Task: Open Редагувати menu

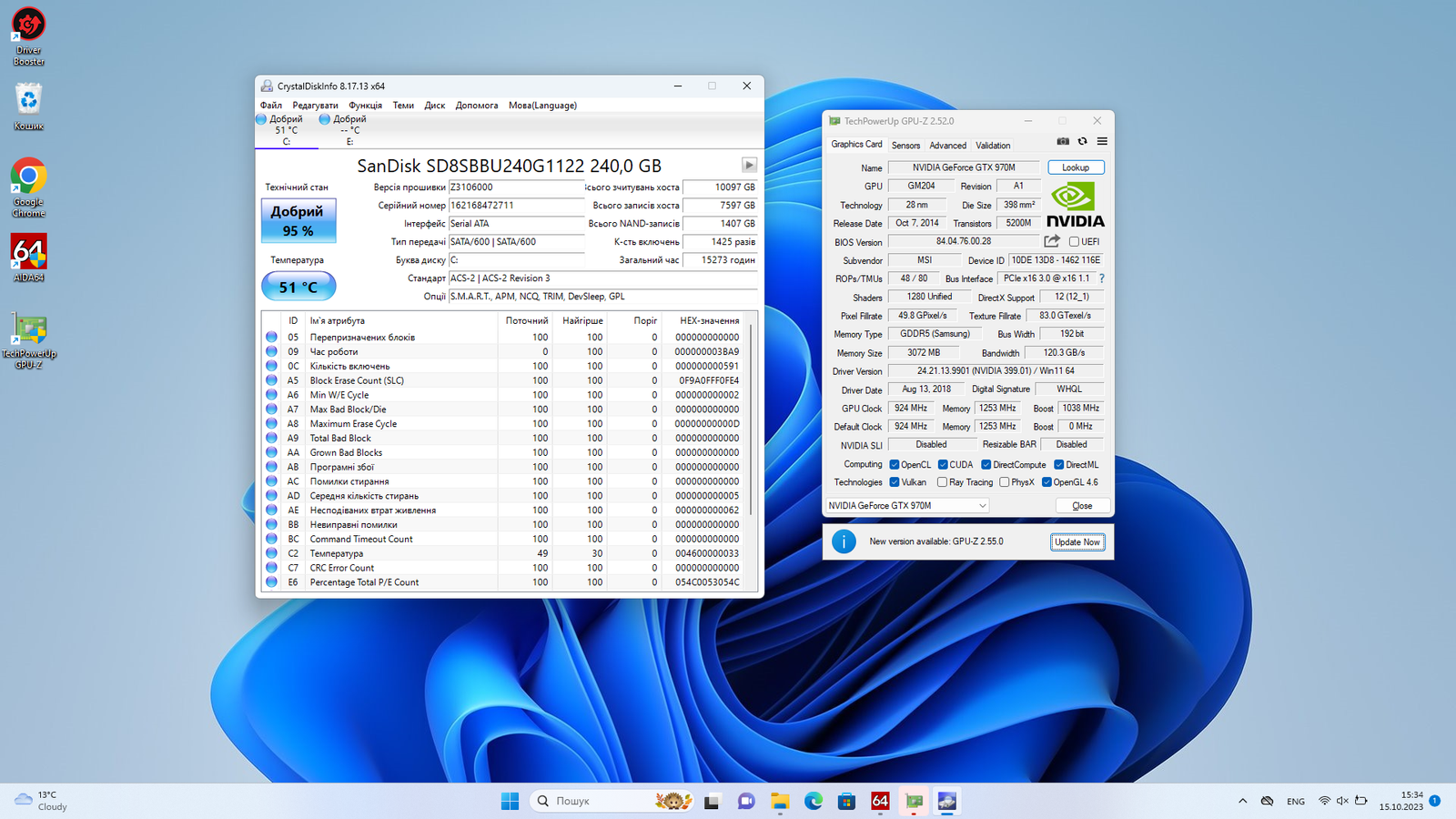Action: (x=315, y=106)
